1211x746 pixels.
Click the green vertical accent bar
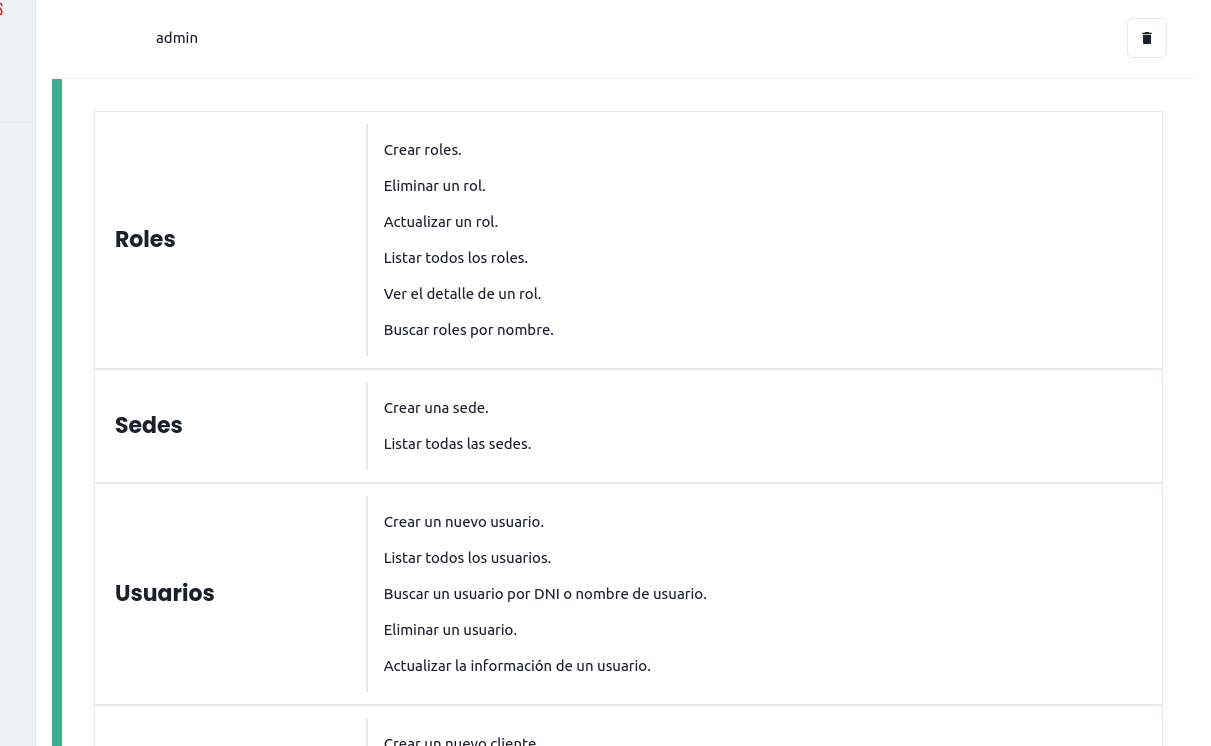[57, 400]
